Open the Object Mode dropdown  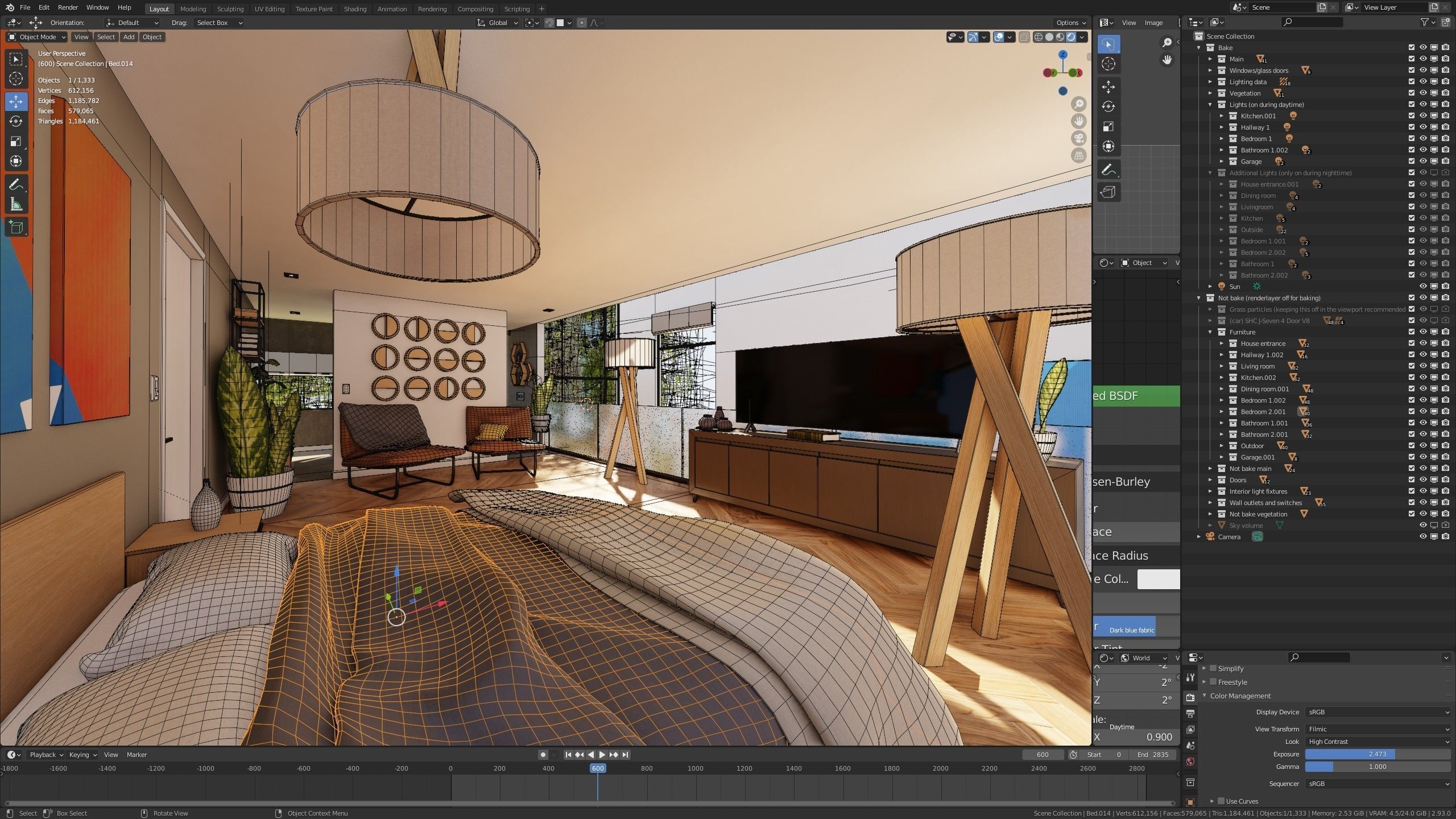click(37, 37)
